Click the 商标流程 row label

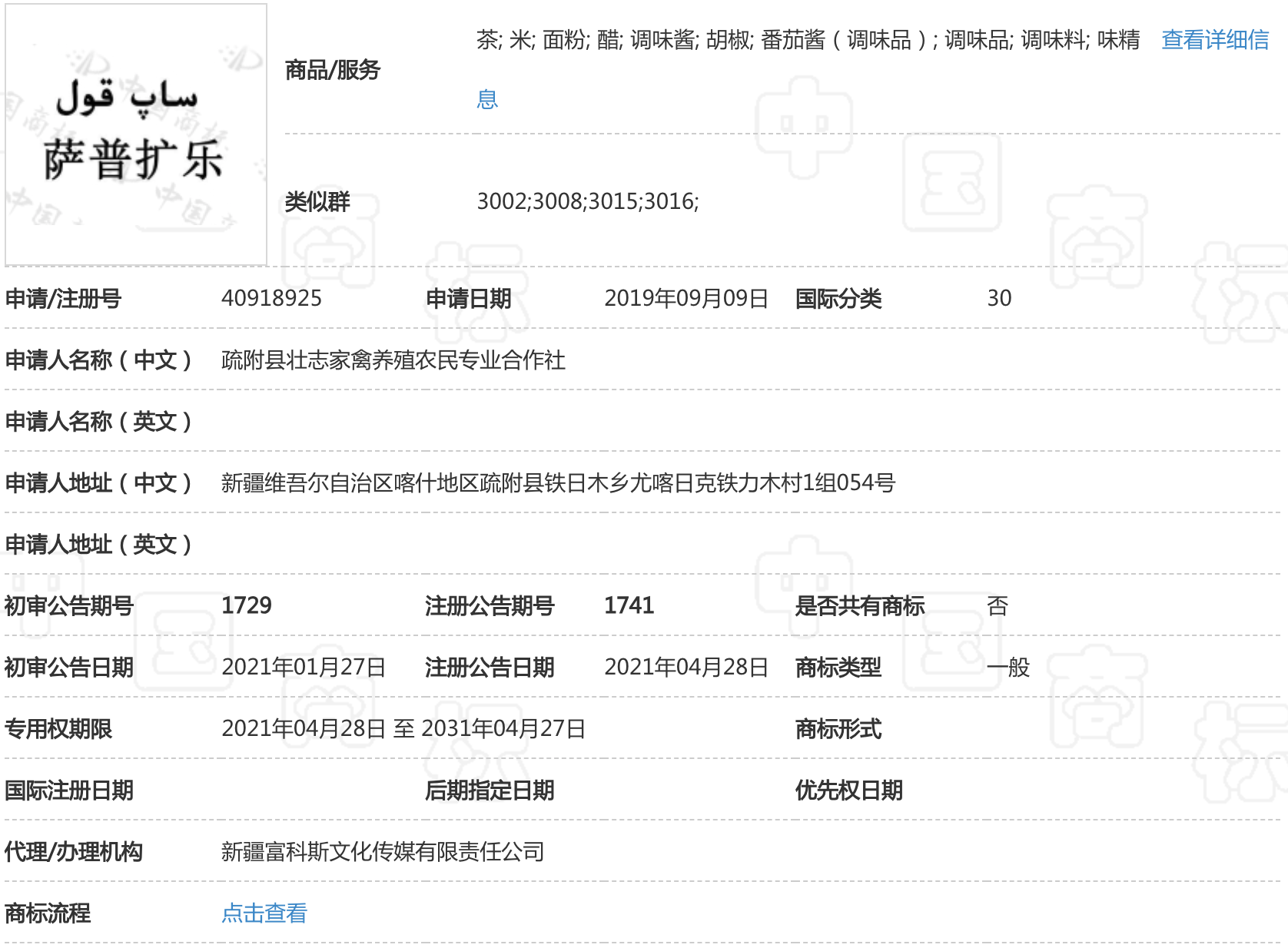point(48,913)
